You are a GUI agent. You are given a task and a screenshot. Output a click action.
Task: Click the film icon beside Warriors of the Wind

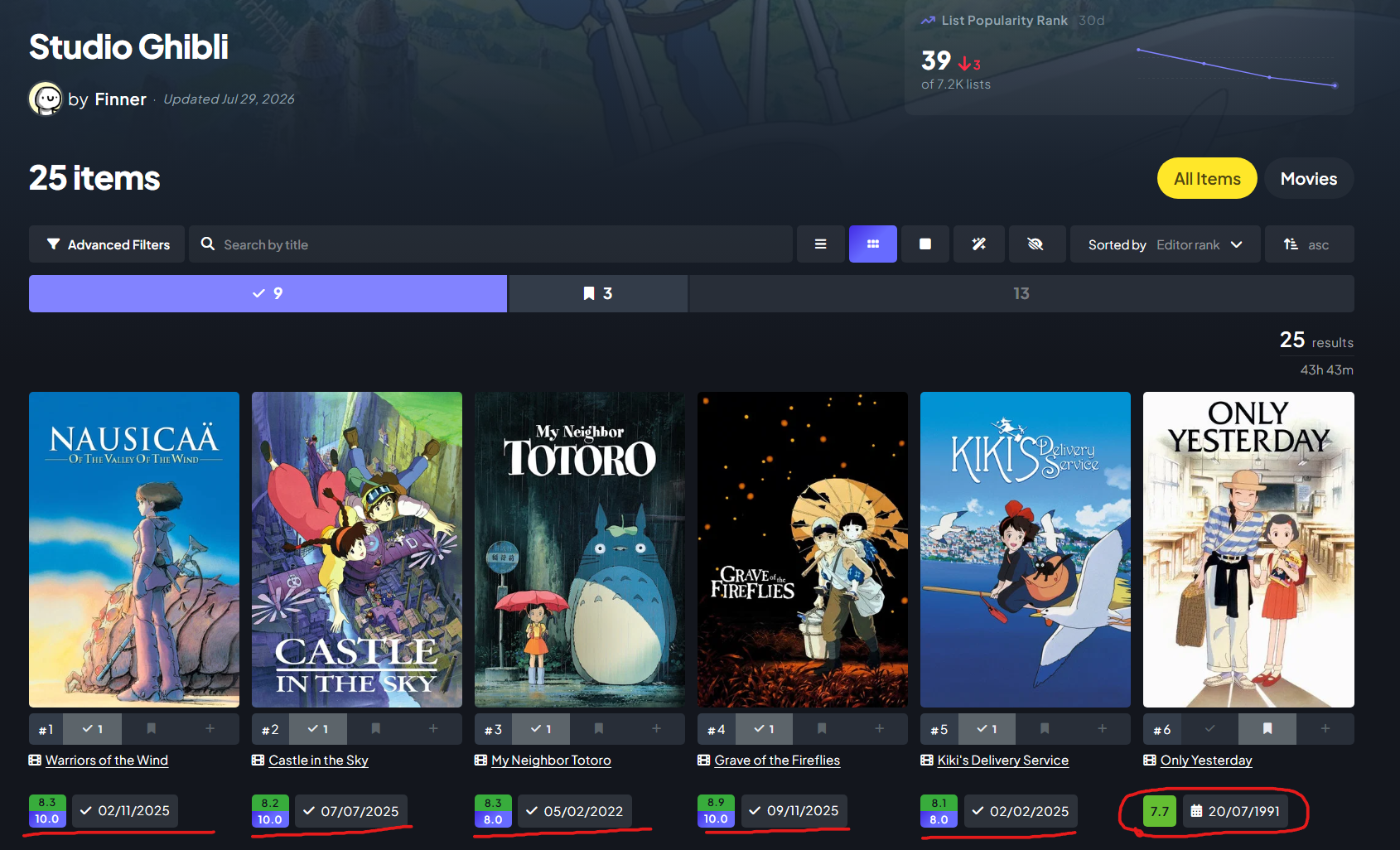coord(35,760)
